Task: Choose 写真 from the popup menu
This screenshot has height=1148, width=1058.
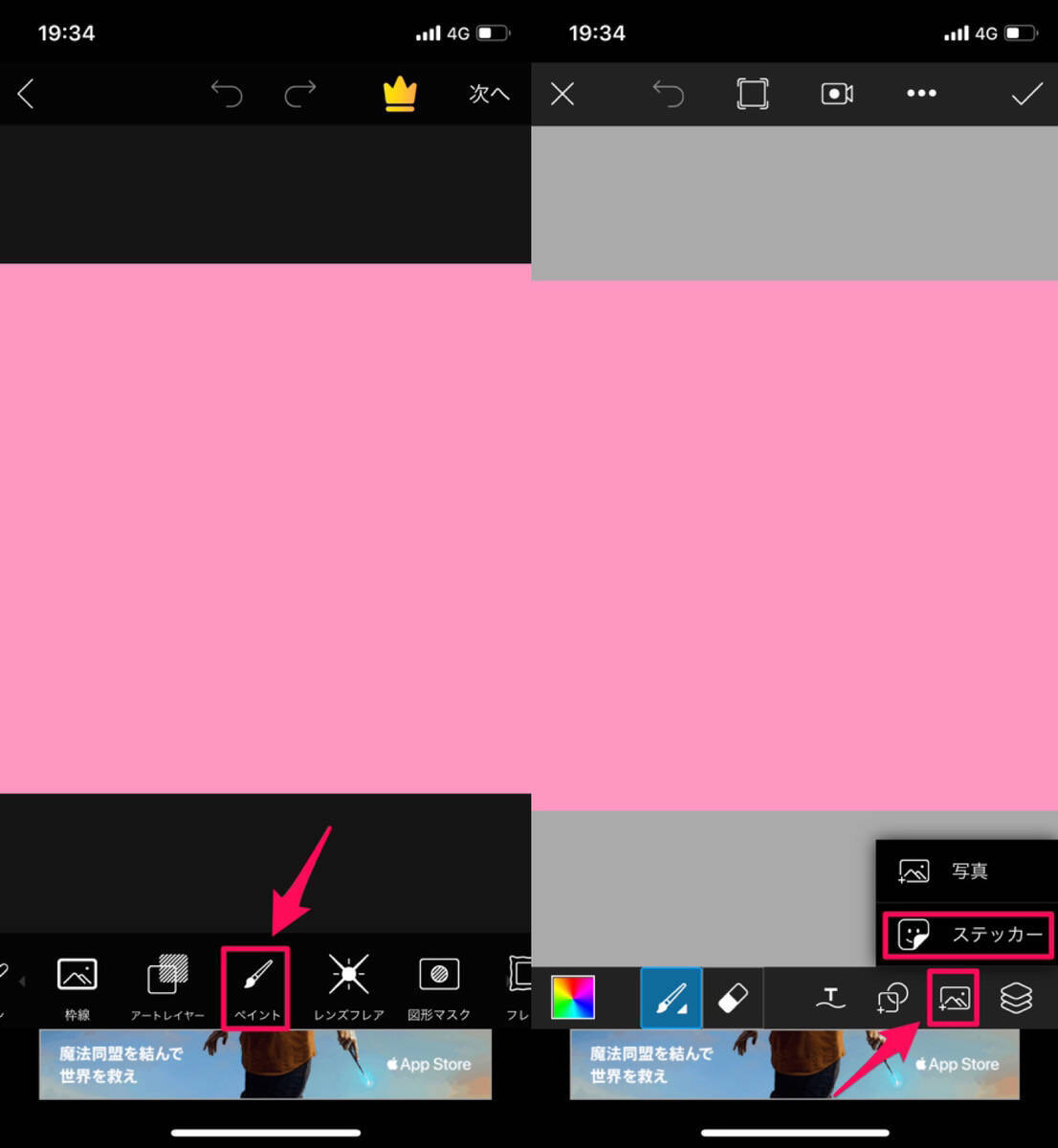Action: click(966, 871)
